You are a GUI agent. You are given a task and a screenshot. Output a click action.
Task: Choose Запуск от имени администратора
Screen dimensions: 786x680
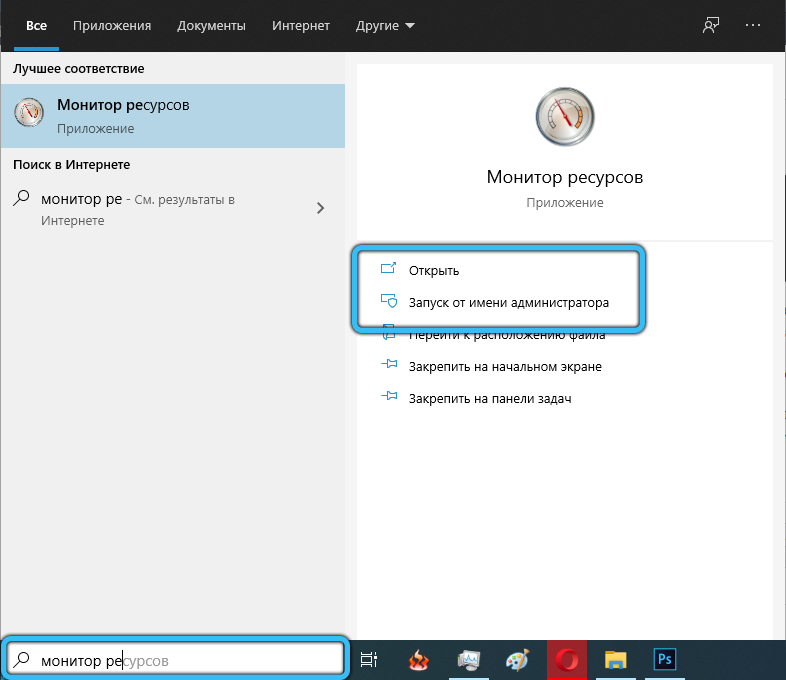tap(508, 302)
